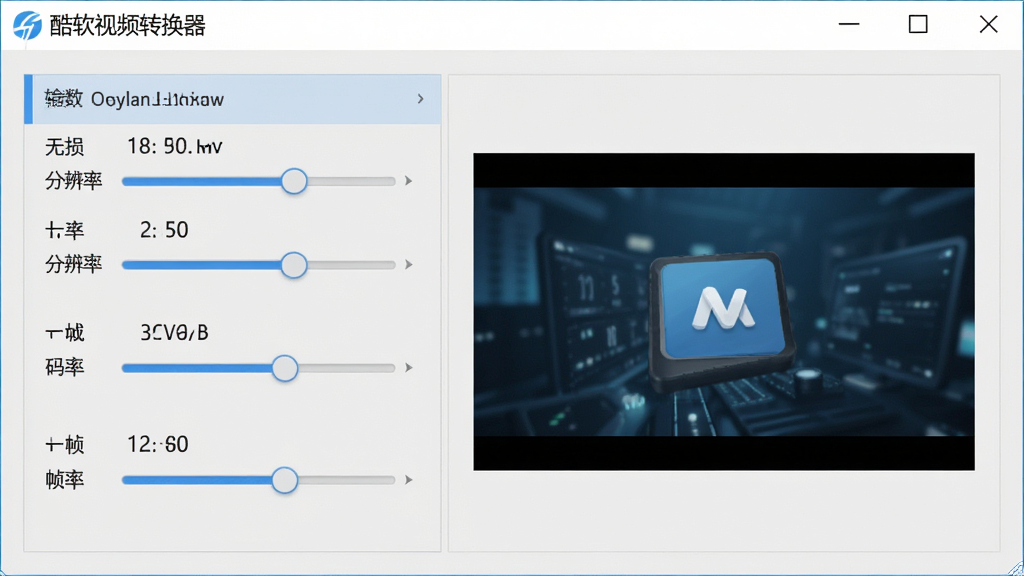Click the arrow right of the 无损 分辨率 slider

click(x=409, y=181)
